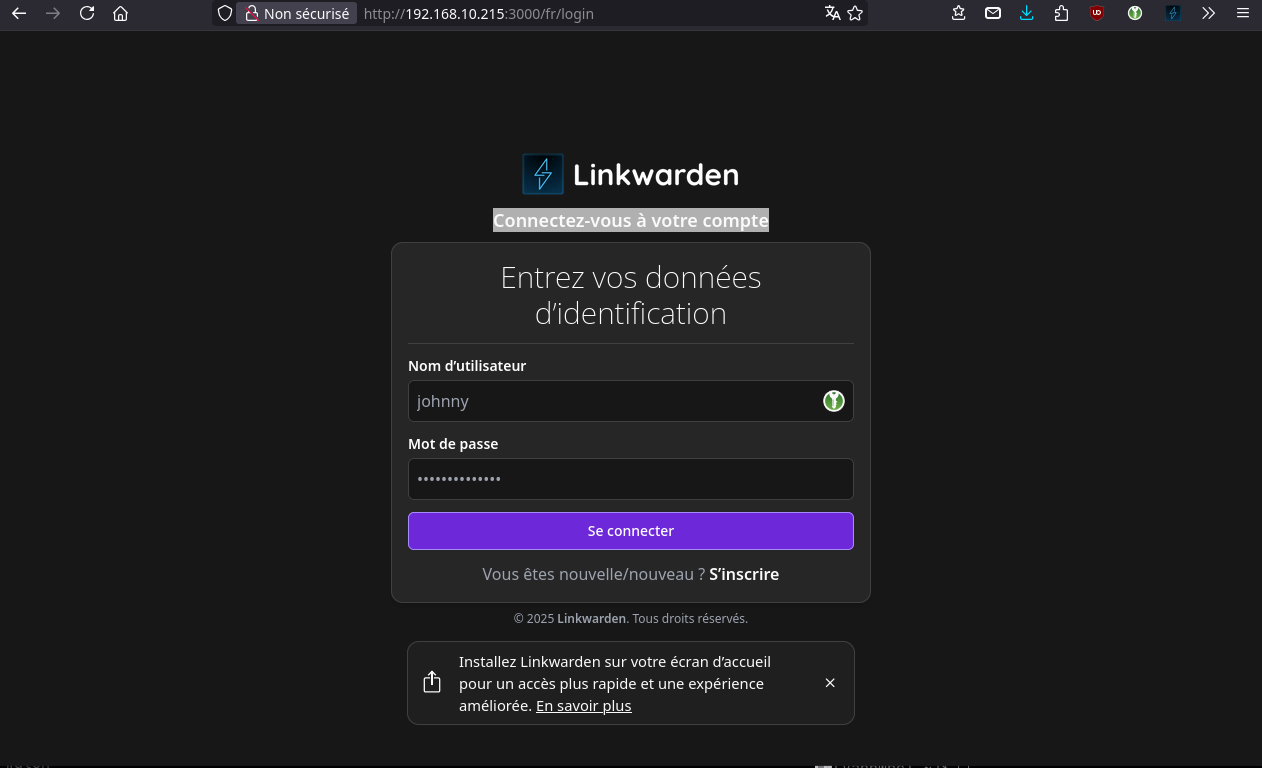Dismiss the install Linkwarden banner
This screenshot has width=1262, height=768.
(x=830, y=683)
